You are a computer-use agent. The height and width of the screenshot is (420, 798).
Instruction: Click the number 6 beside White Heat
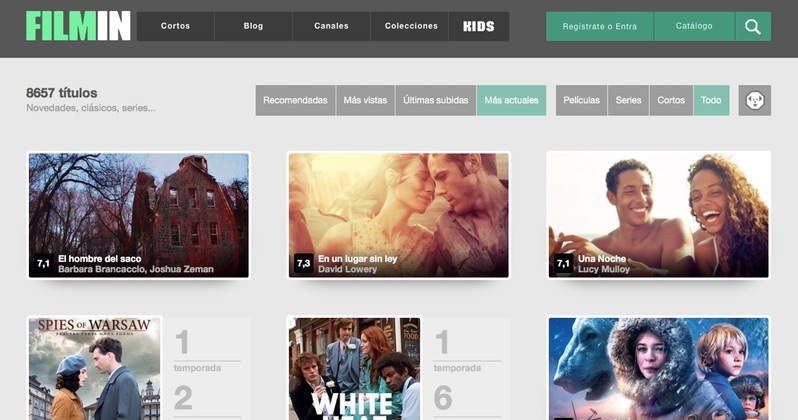click(443, 398)
